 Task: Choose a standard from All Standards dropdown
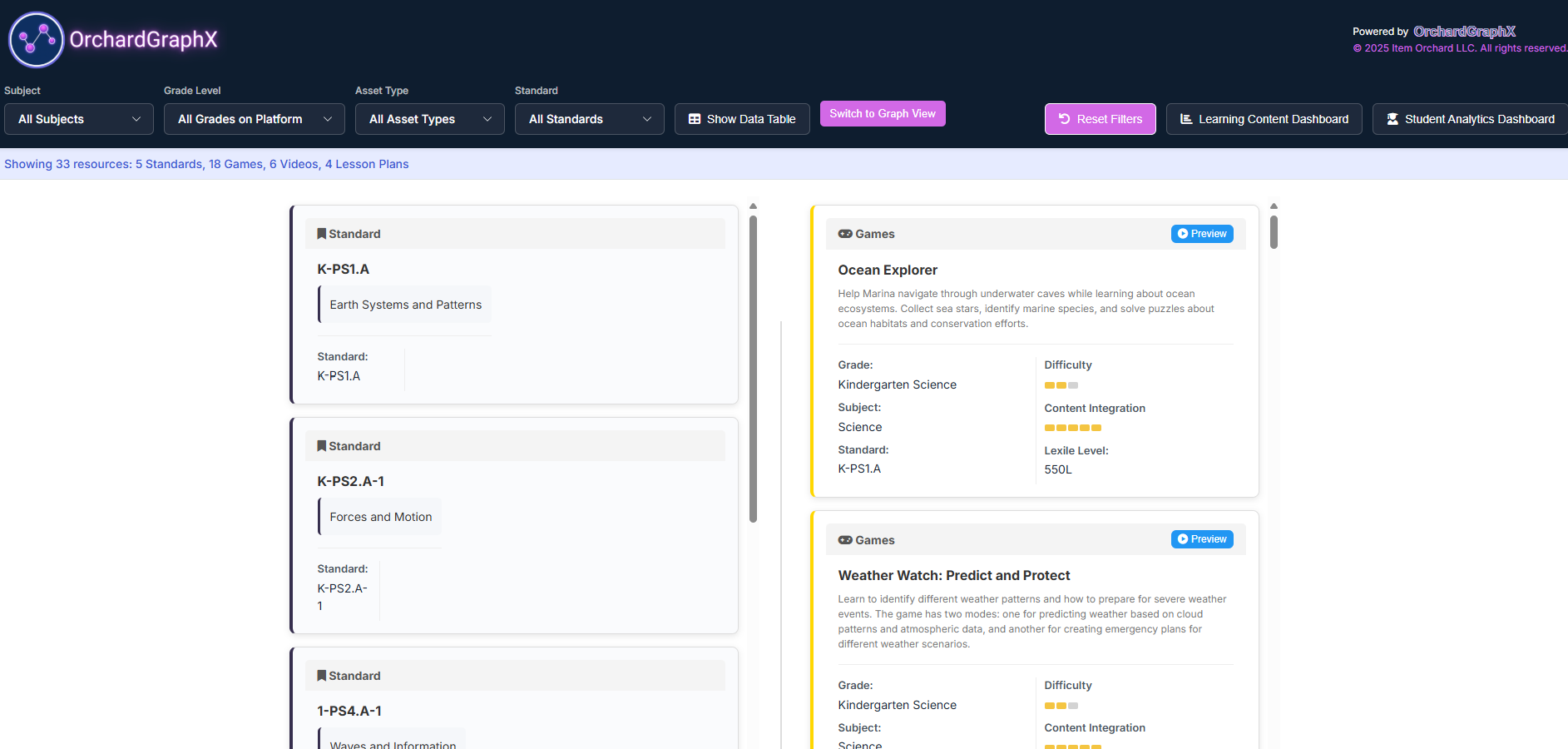pyautogui.click(x=589, y=119)
